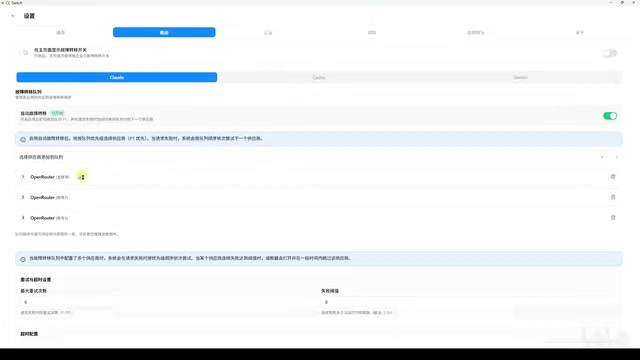The image size is (640, 360).
Task: Close the CC Switch window
Action: 633,2
